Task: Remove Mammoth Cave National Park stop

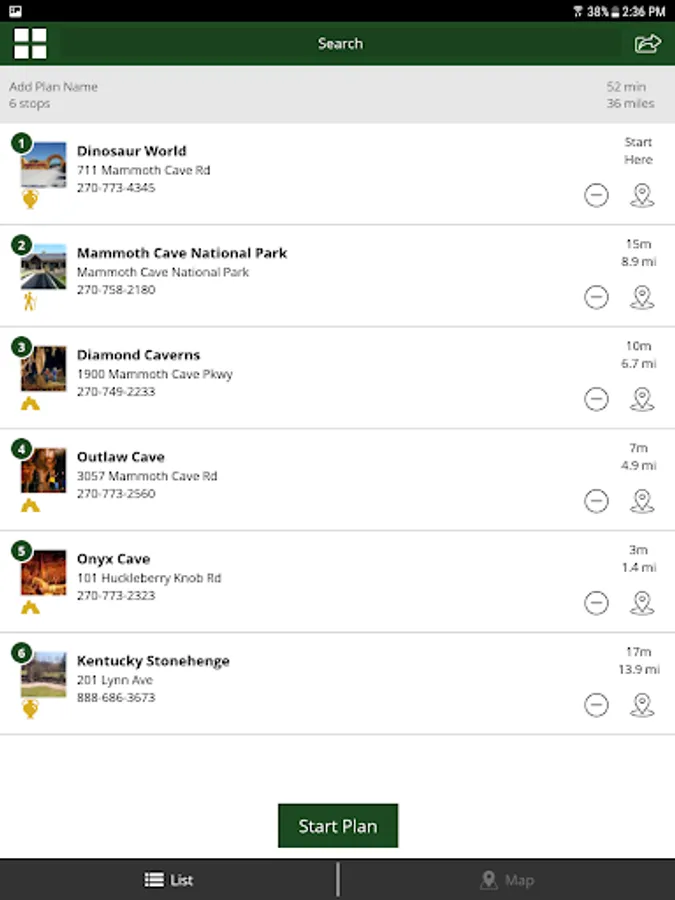Action: coord(596,297)
